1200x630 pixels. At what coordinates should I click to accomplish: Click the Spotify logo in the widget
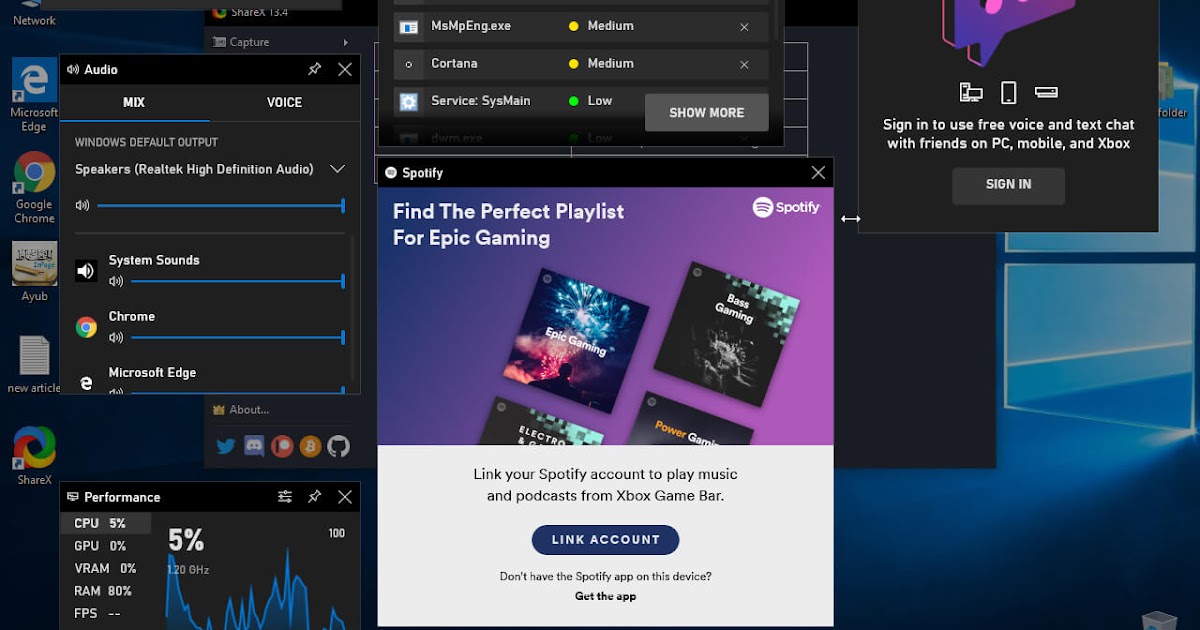click(x=786, y=207)
